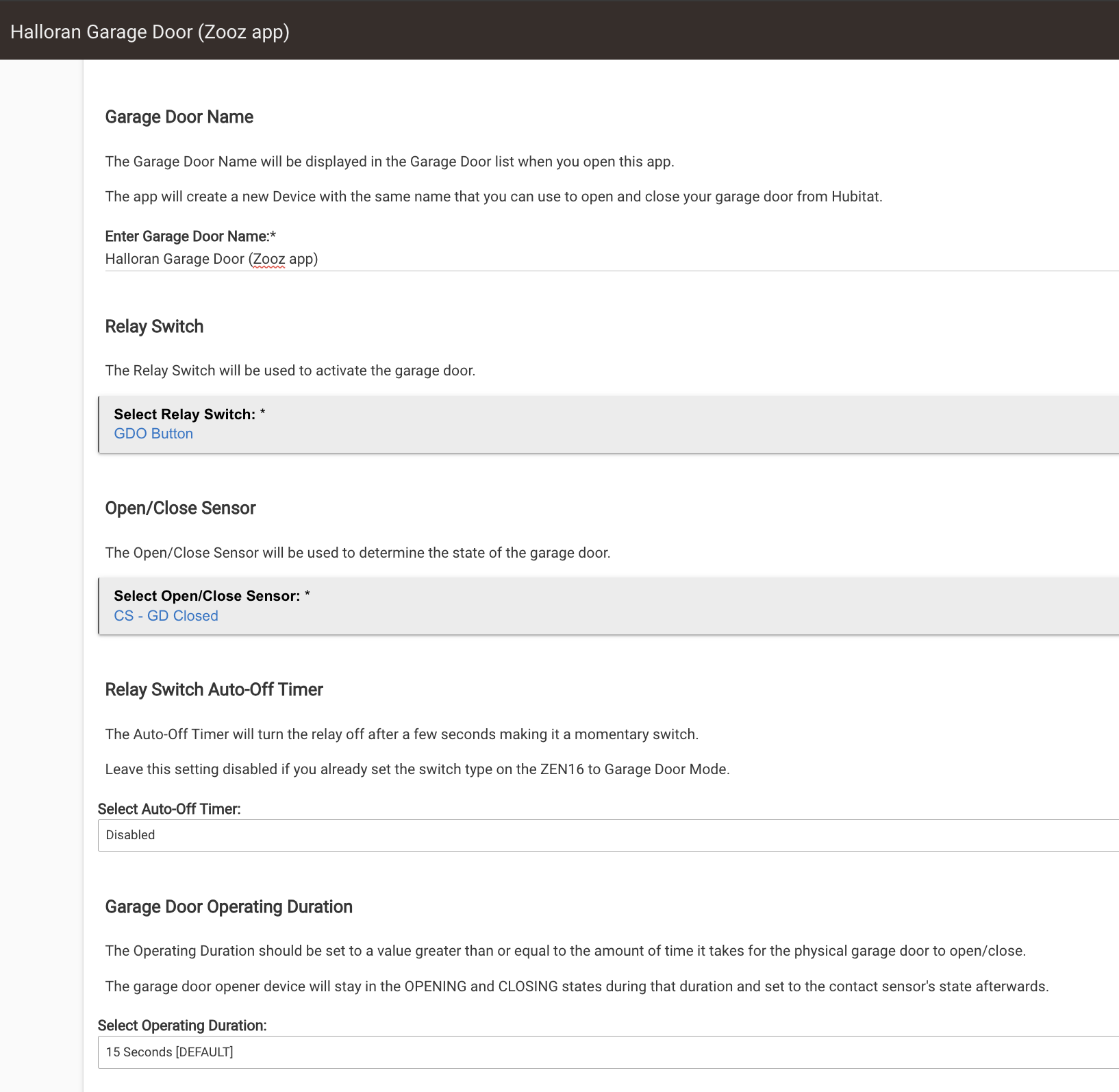The image size is (1119, 1092).
Task: Click the 'Relay Switch' section heading above the relay description
Action: (154, 327)
